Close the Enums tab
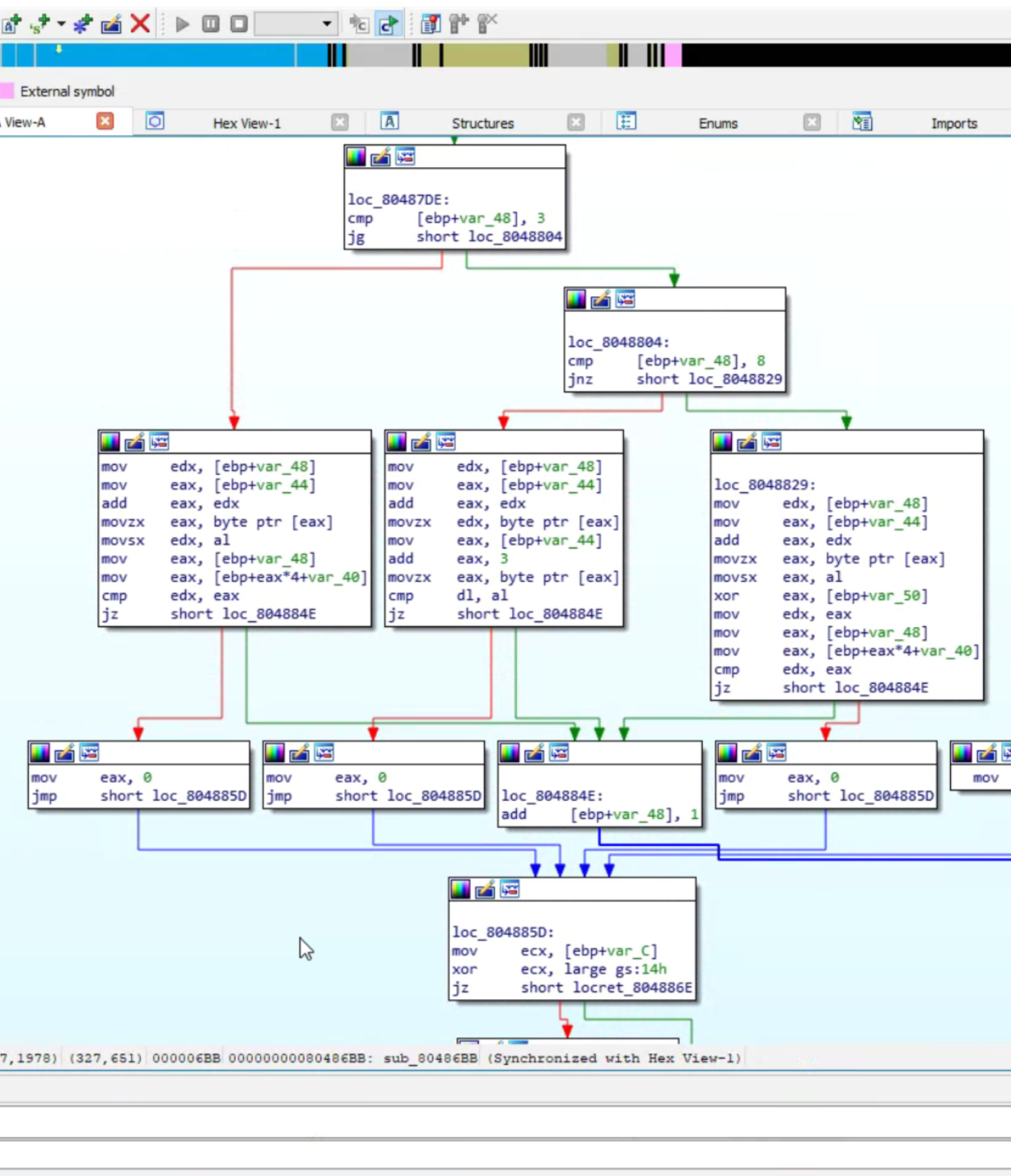Viewport: 1011px width, 1176px height. (x=812, y=123)
